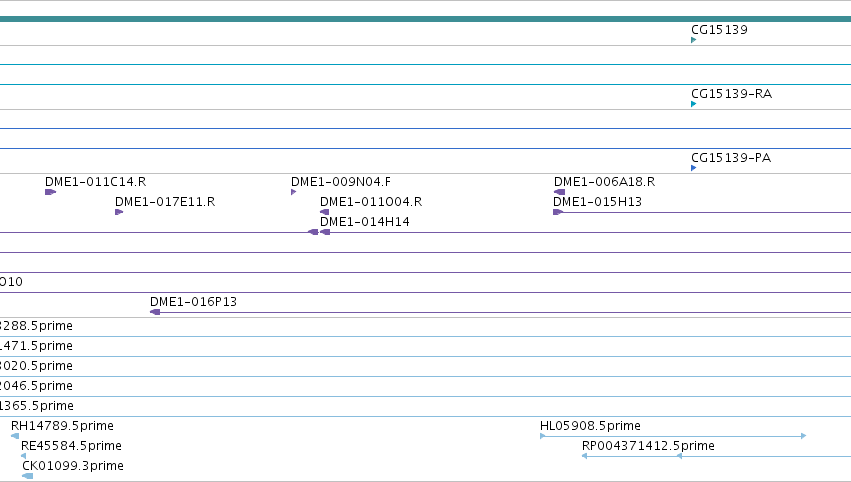Click the DME1-017E11.R label
The height and width of the screenshot is (482, 851).
point(165,202)
